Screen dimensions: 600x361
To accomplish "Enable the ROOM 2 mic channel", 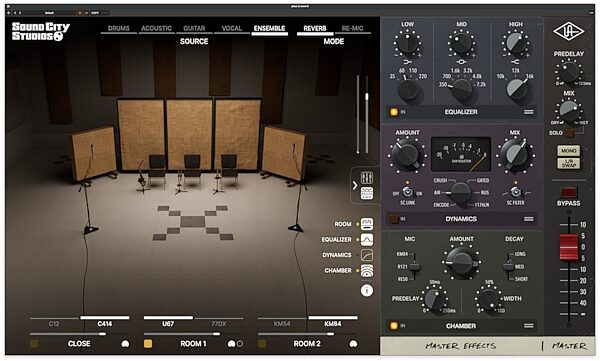I will 262,344.
